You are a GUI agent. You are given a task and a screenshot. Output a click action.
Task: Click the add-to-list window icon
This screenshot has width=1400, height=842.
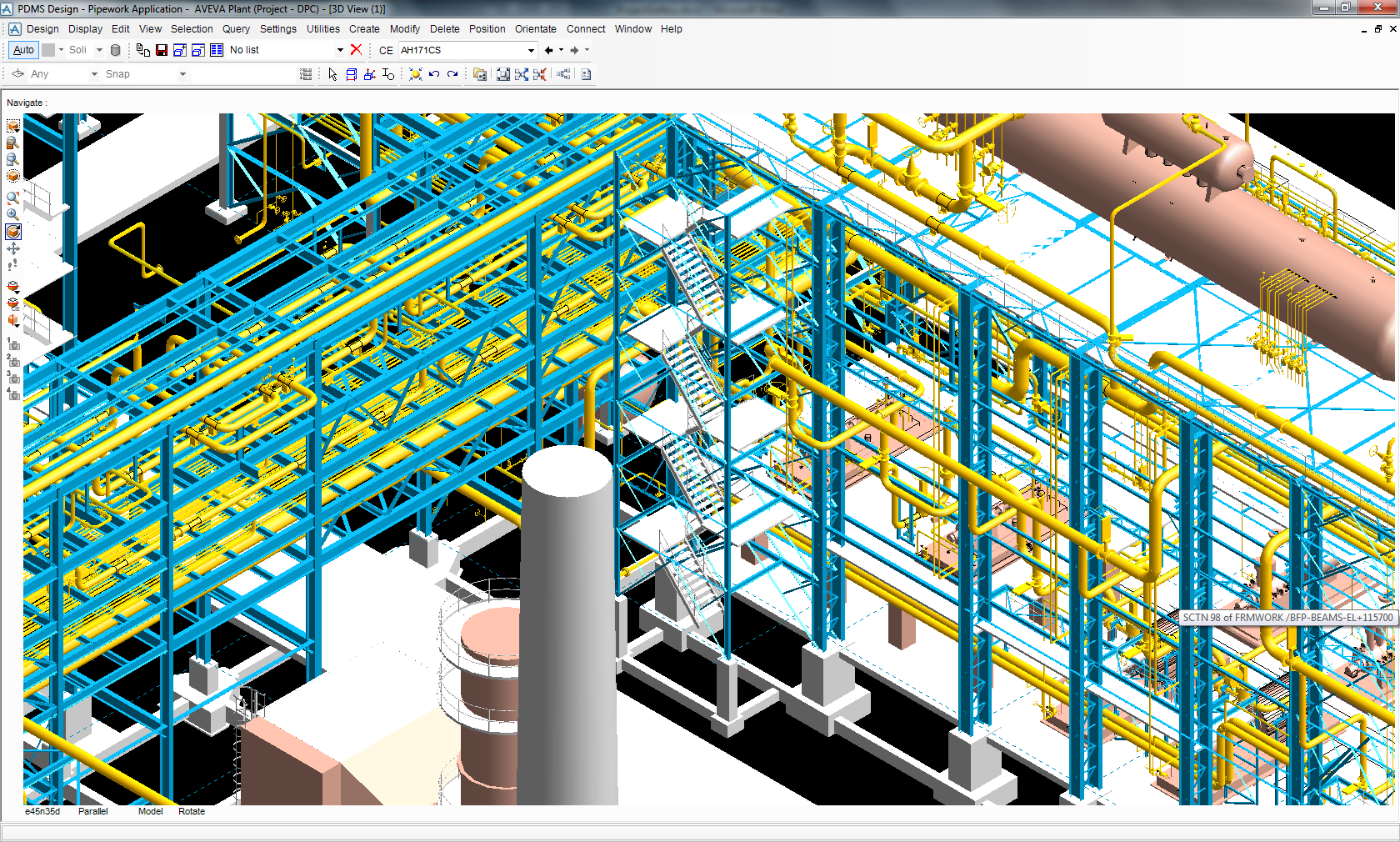click(180, 50)
